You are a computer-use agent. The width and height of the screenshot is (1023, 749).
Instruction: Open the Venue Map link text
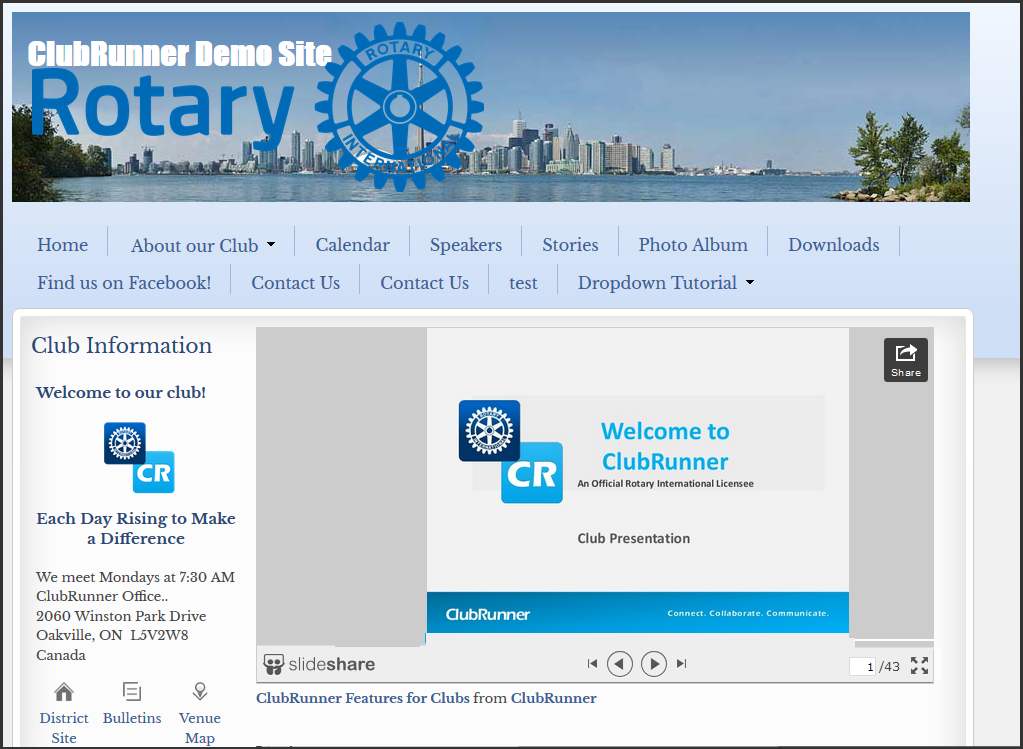[200, 728]
